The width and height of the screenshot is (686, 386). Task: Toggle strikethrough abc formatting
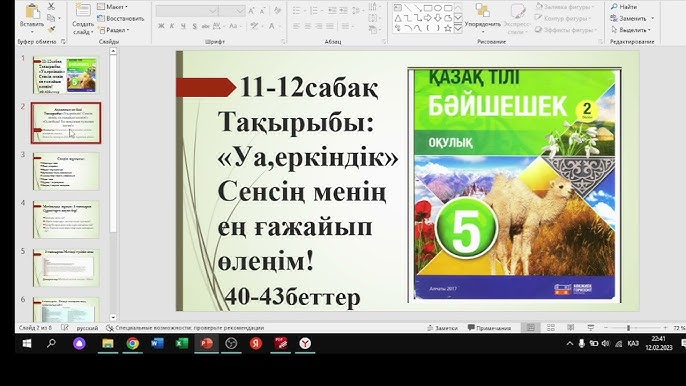click(x=206, y=26)
